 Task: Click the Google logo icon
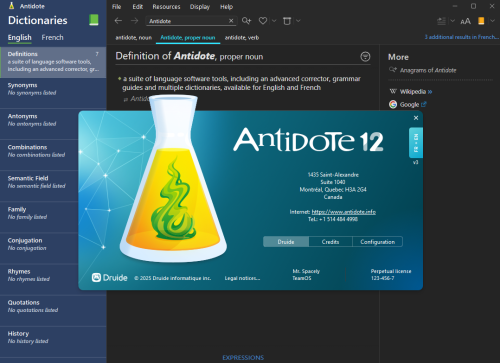point(393,104)
